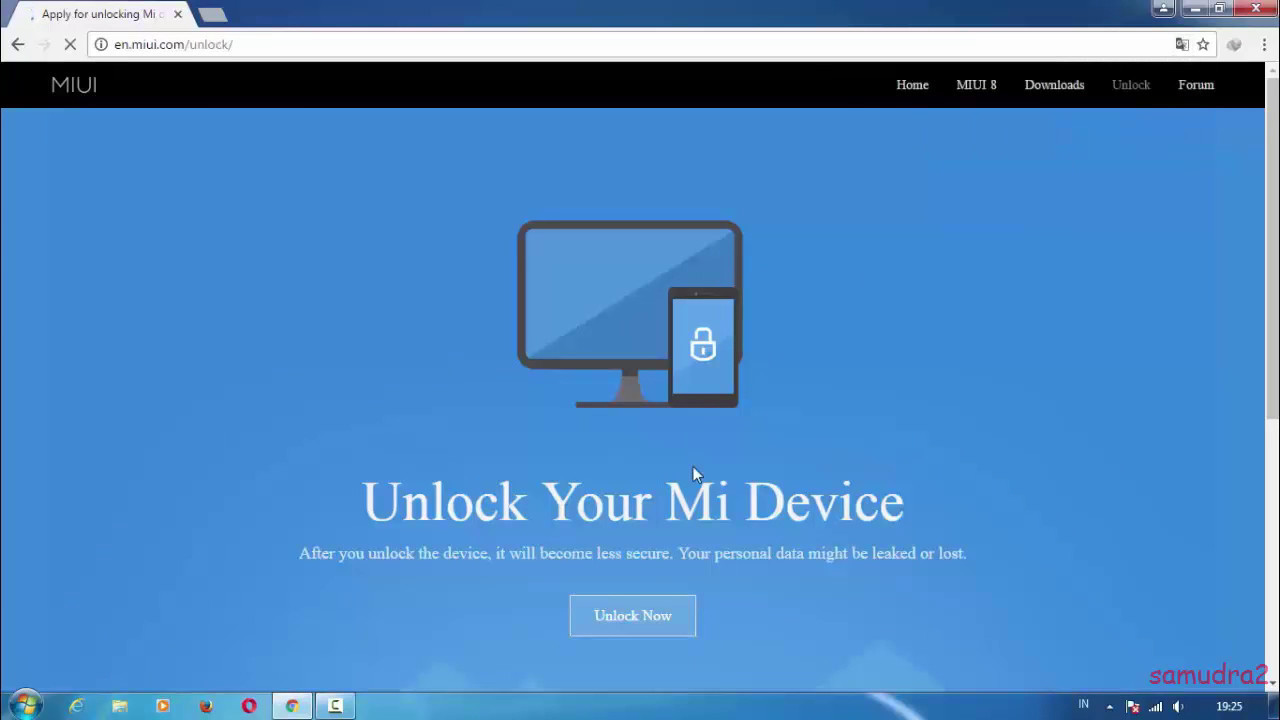Open Windows Media Player from the taskbar
Viewport: 1280px width, 720px height.
pos(163,706)
